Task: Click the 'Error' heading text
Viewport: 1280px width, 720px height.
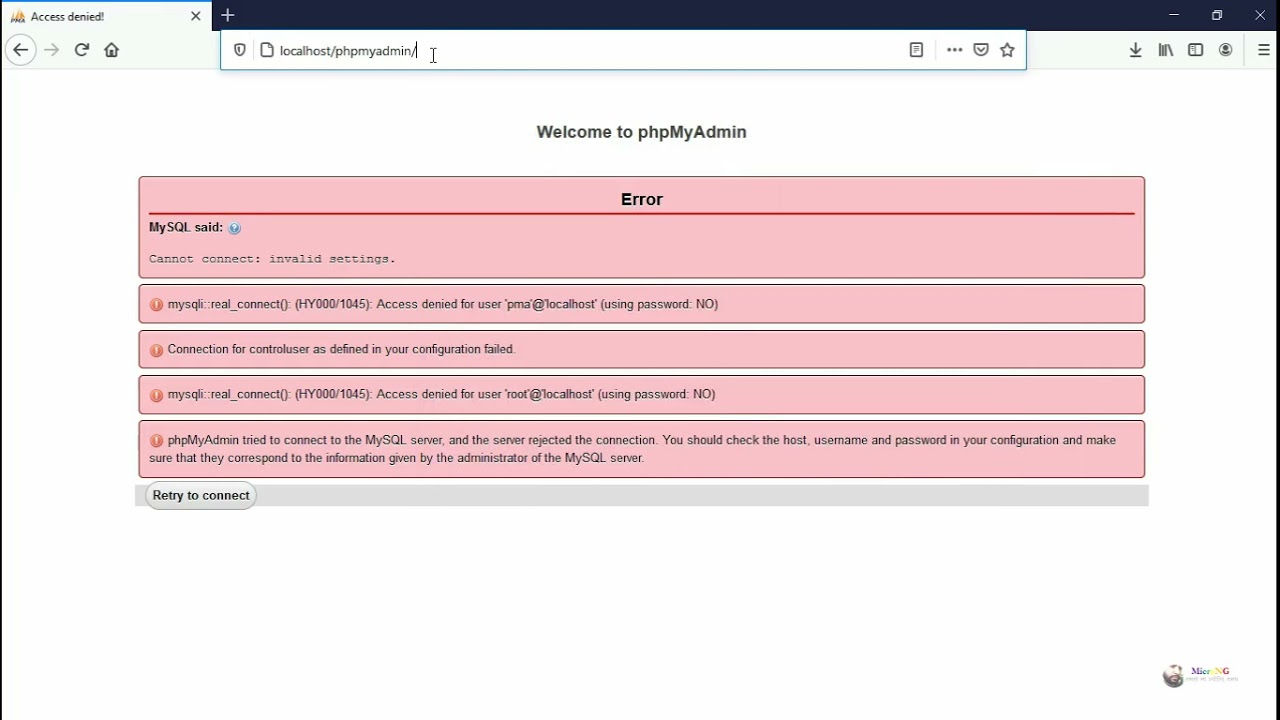Action: click(x=642, y=199)
